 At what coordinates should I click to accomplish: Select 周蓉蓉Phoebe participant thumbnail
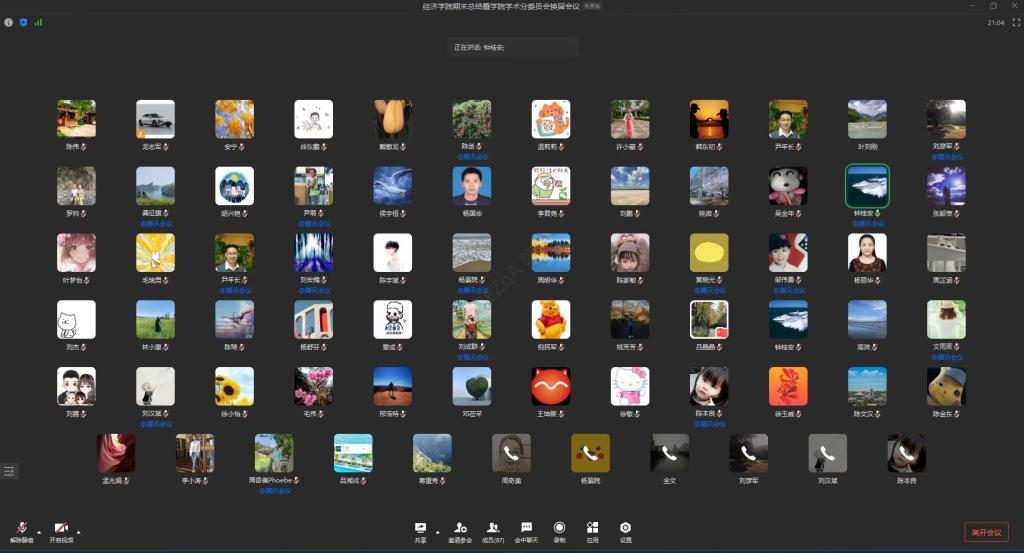coord(273,453)
